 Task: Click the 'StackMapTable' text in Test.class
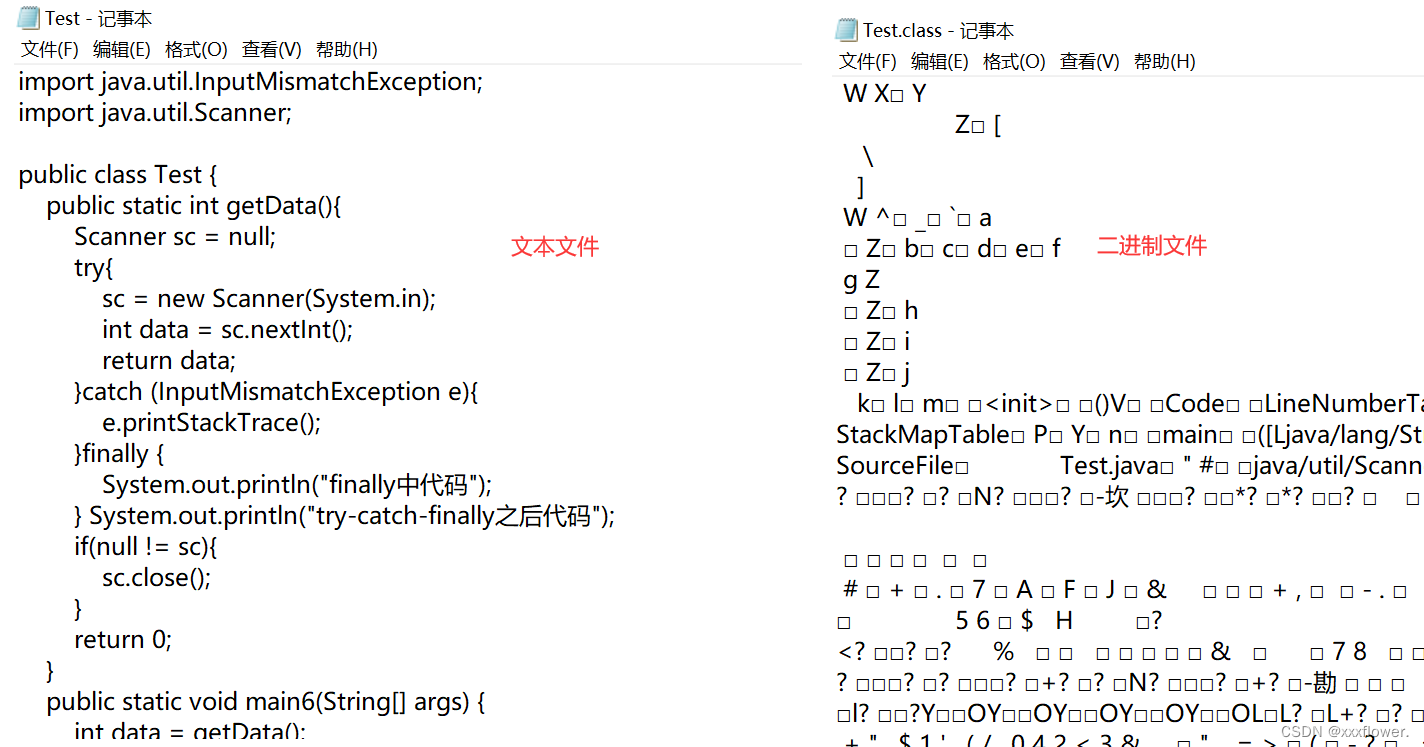(923, 435)
